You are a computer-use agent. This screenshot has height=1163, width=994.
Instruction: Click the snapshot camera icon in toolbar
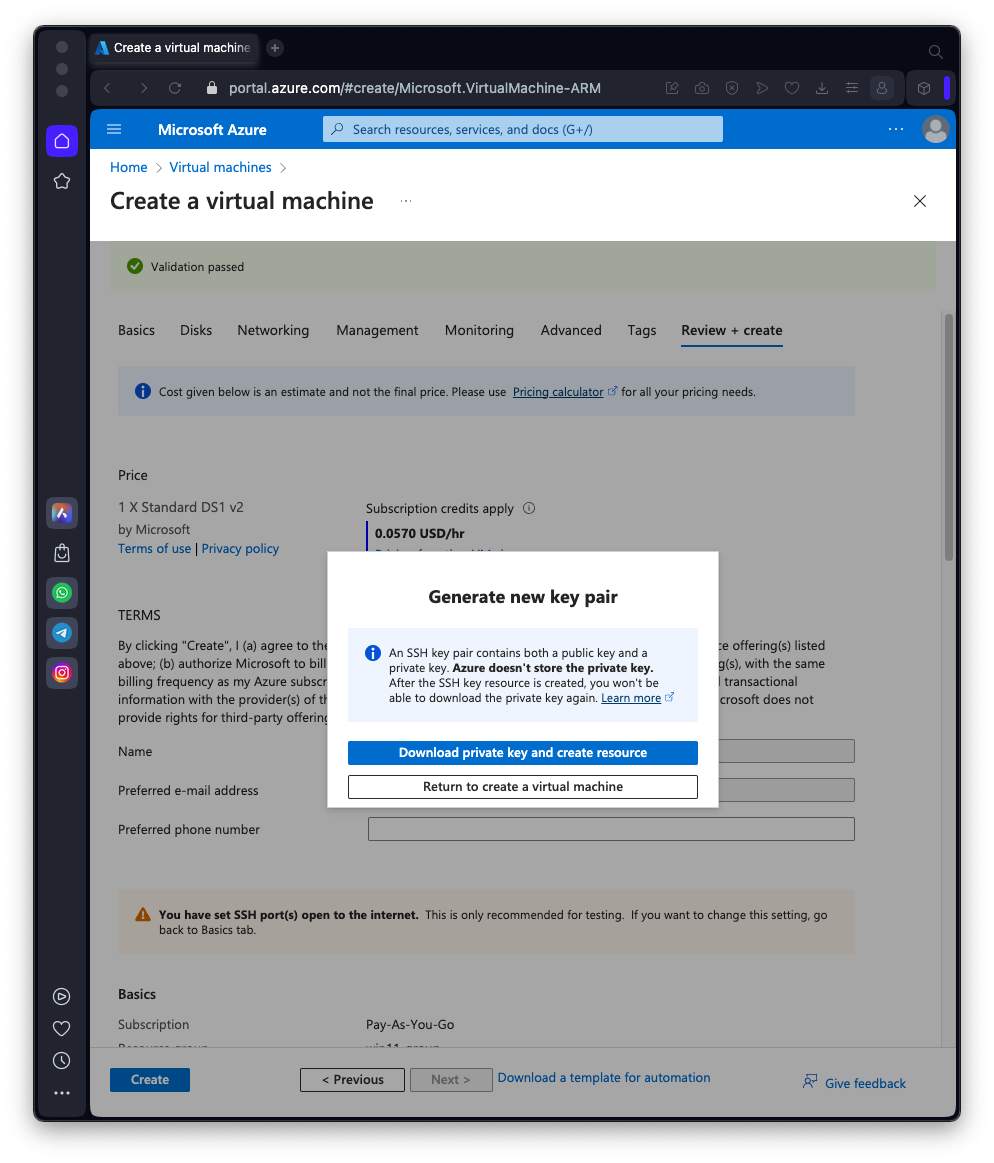tap(702, 88)
